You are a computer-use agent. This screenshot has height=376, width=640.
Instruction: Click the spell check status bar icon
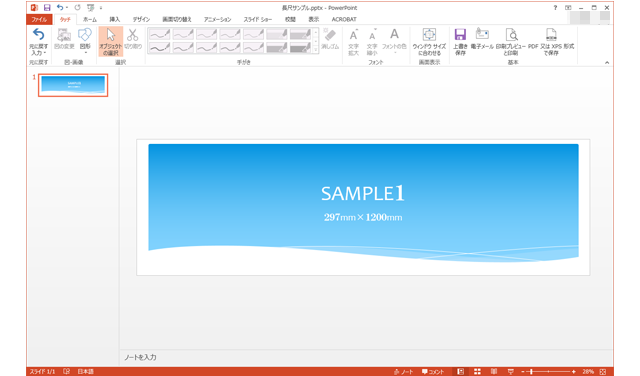click(x=67, y=372)
